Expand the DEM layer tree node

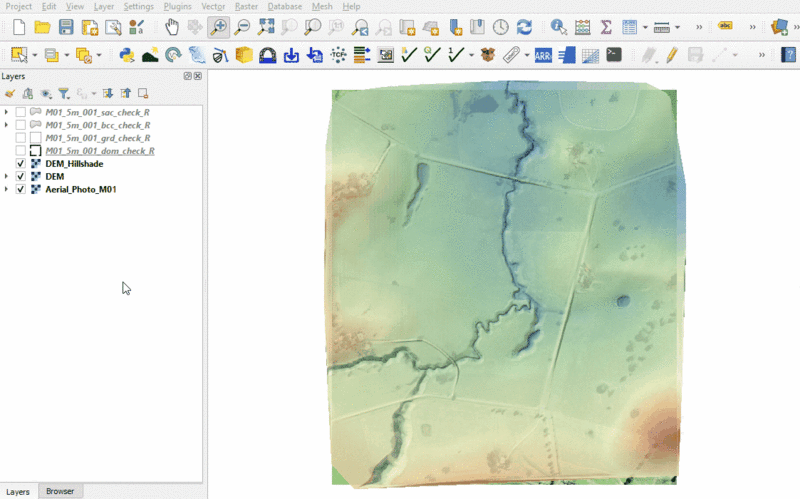coord(7,177)
